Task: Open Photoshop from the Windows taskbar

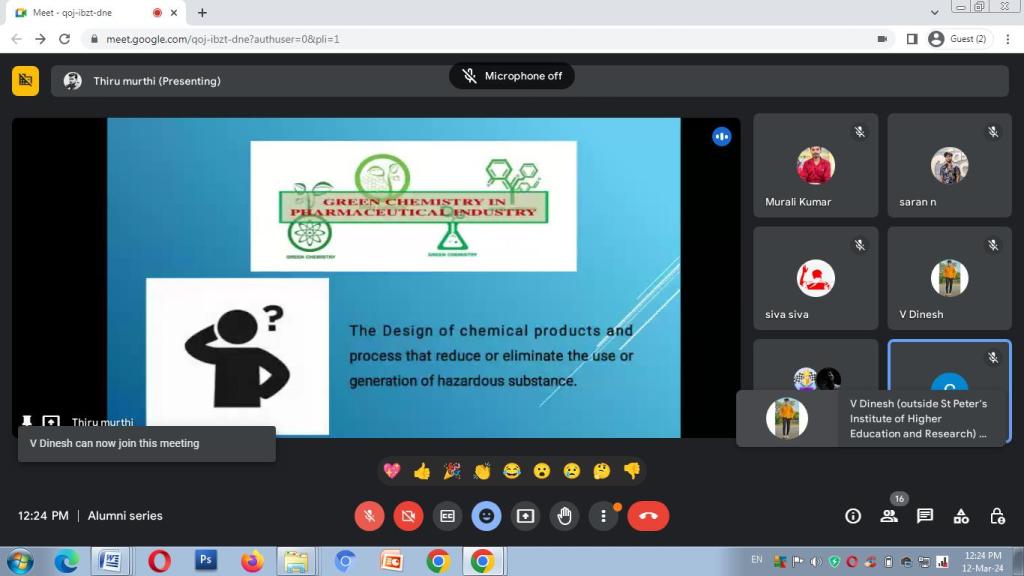Action: click(206, 561)
